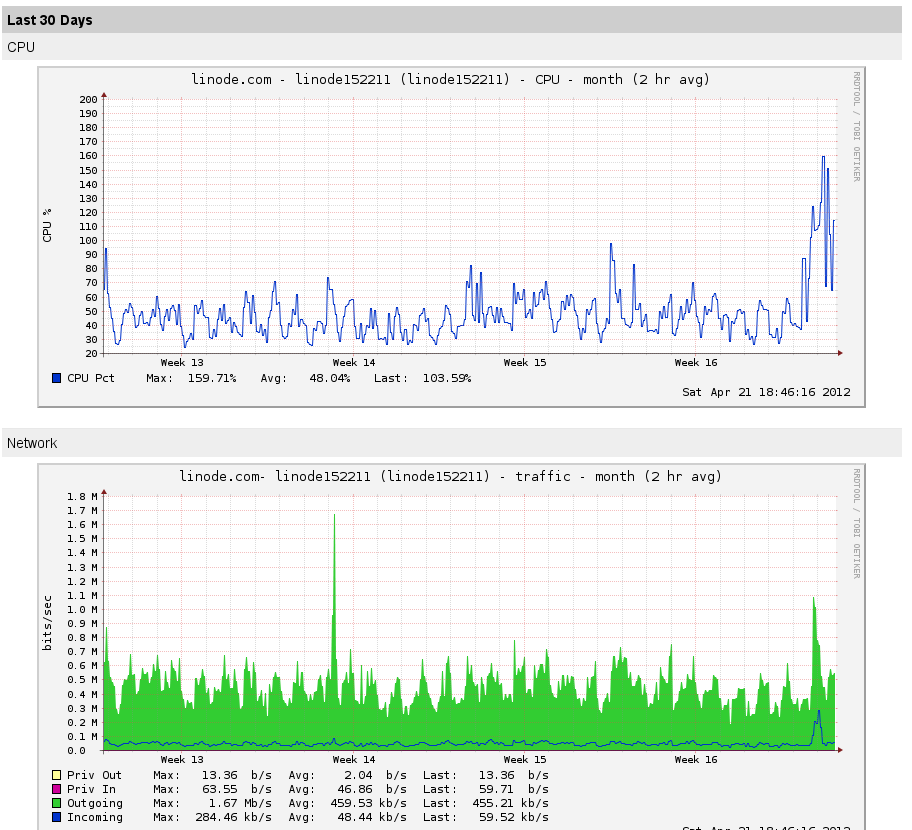Click Week 14 label on traffic graph
Image resolution: width=912 pixels, height=830 pixels.
pyautogui.click(x=354, y=759)
